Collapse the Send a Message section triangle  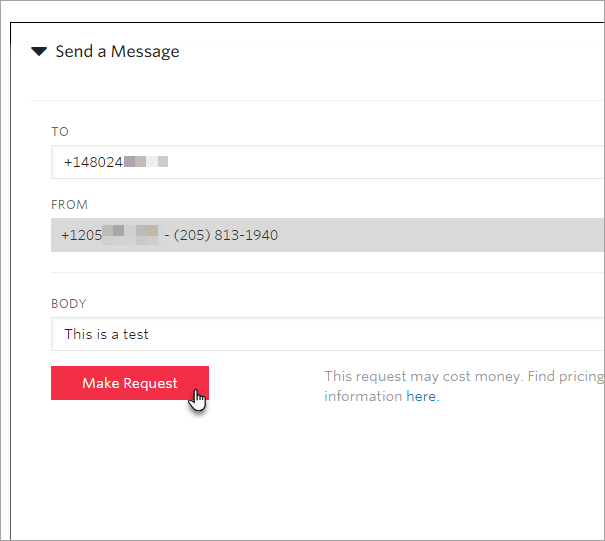[x=39, y=51]
